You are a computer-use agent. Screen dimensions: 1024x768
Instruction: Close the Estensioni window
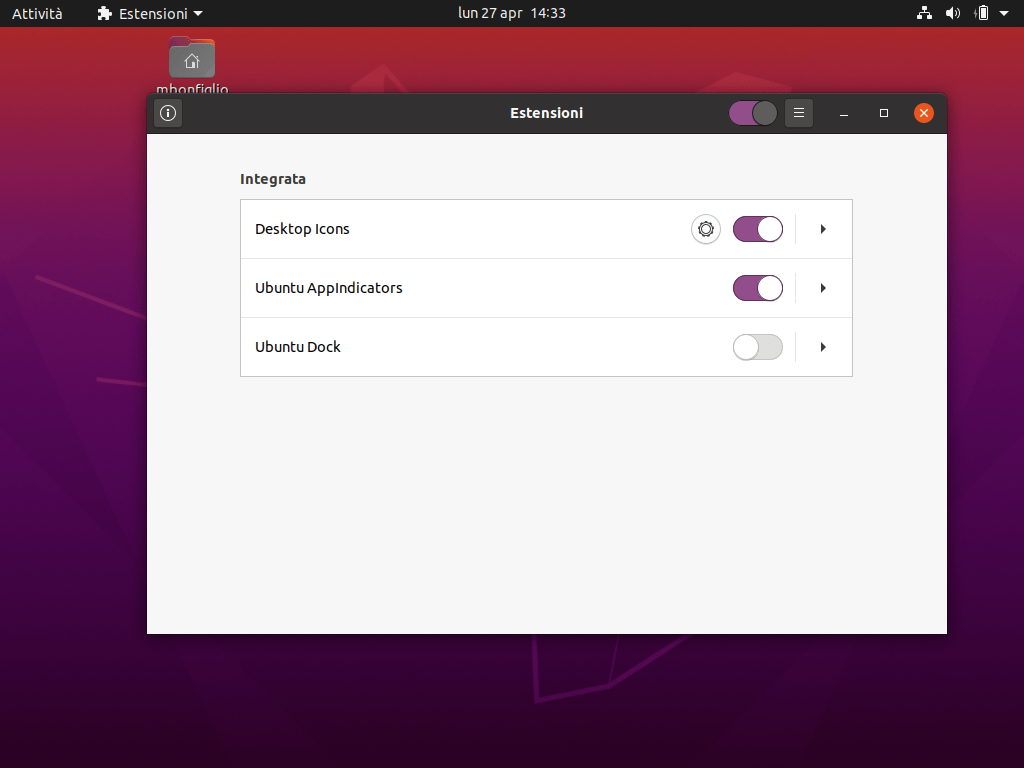click(923, 113)
